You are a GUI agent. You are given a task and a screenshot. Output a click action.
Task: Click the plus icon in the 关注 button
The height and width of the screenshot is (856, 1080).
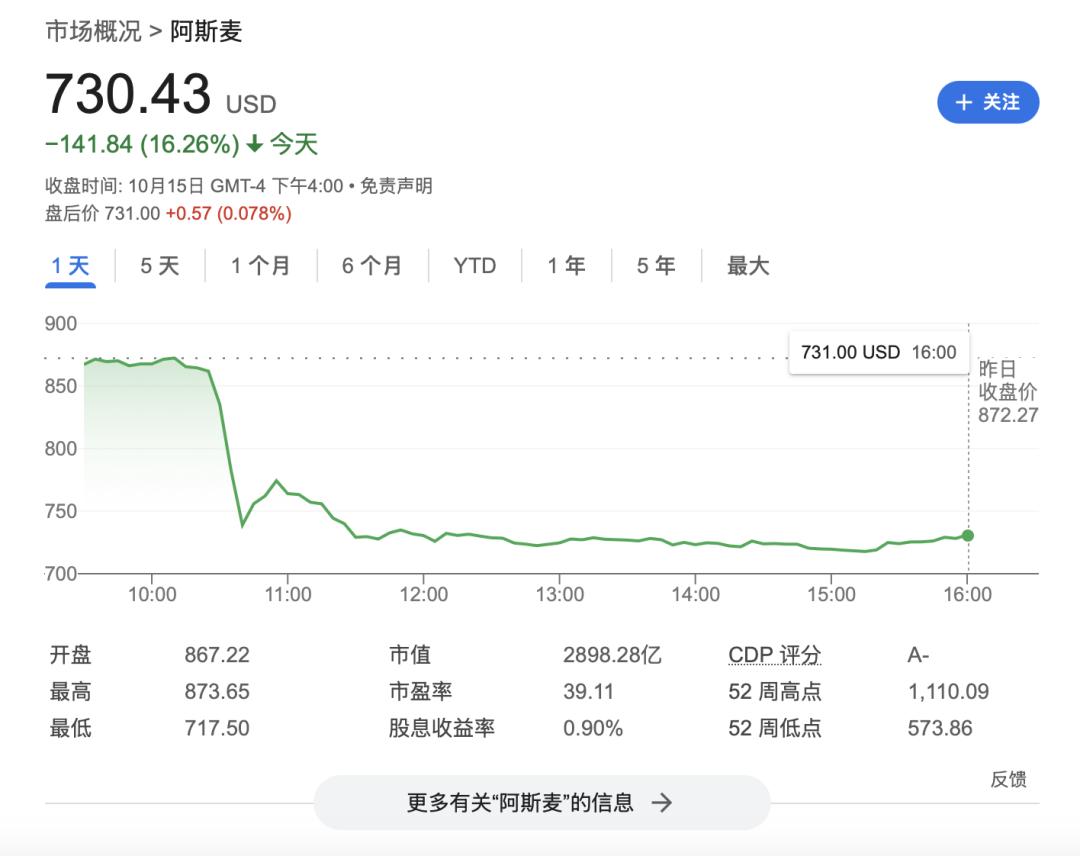[964, 103]
